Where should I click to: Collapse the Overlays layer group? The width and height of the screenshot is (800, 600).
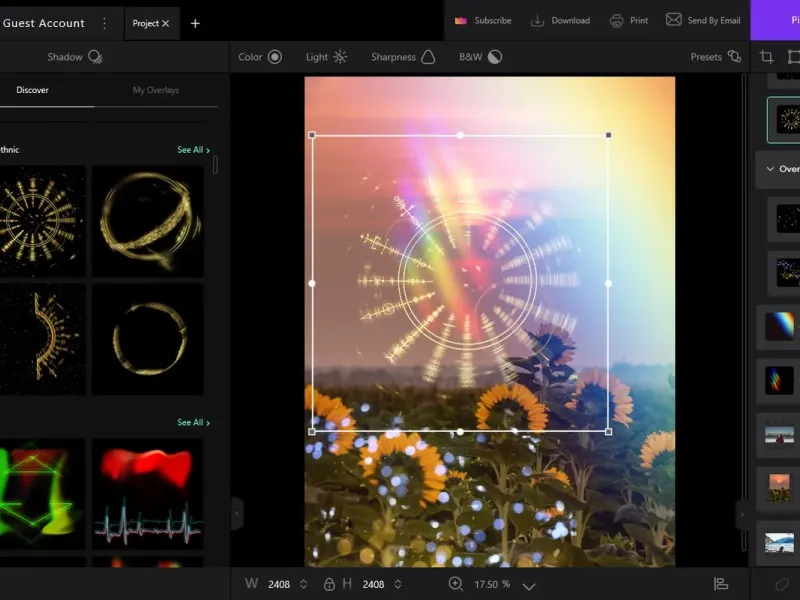[x=768, y=169]
